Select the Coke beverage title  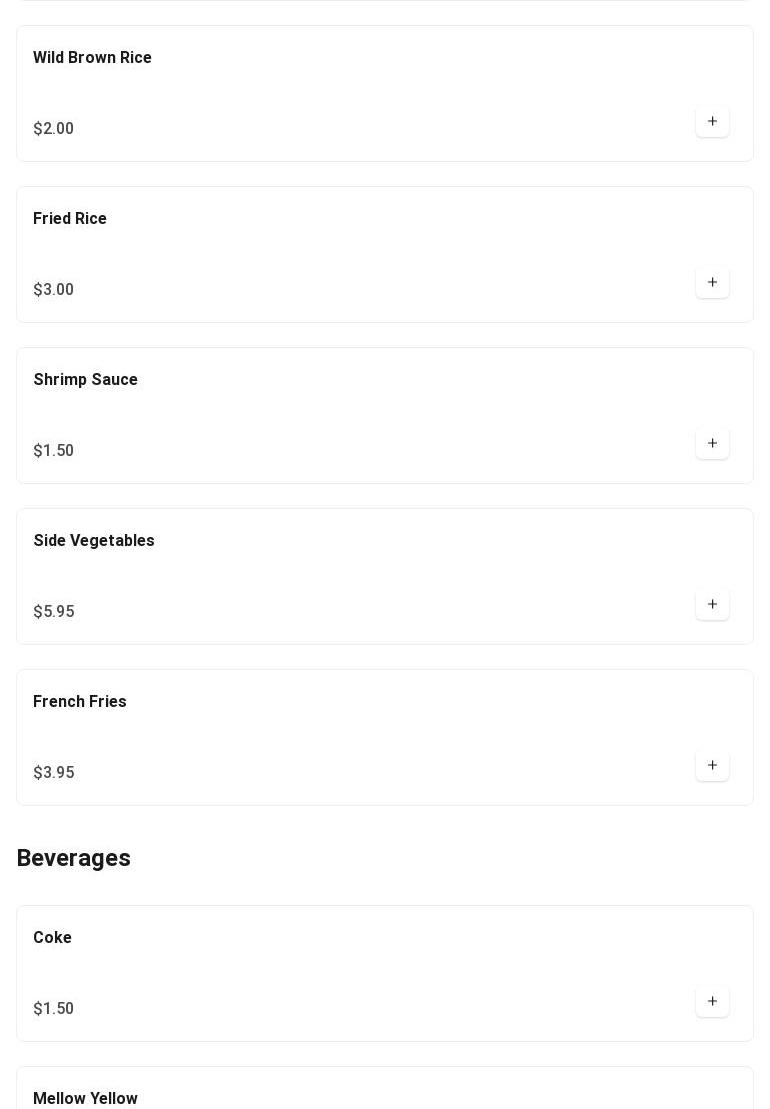coord(52,937)
